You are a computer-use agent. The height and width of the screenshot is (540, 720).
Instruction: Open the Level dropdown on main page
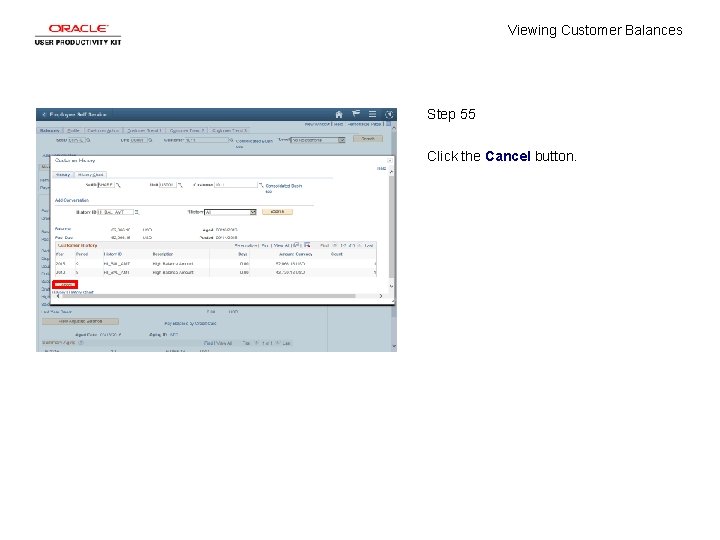[x=318, y=140]
